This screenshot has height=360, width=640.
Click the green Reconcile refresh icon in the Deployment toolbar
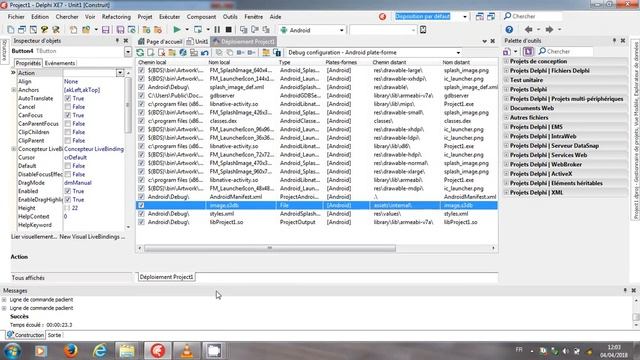(x=140, y=53)
